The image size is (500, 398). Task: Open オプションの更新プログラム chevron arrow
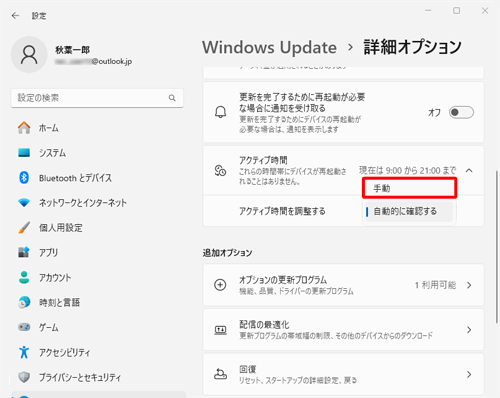(x=469, y=285)
